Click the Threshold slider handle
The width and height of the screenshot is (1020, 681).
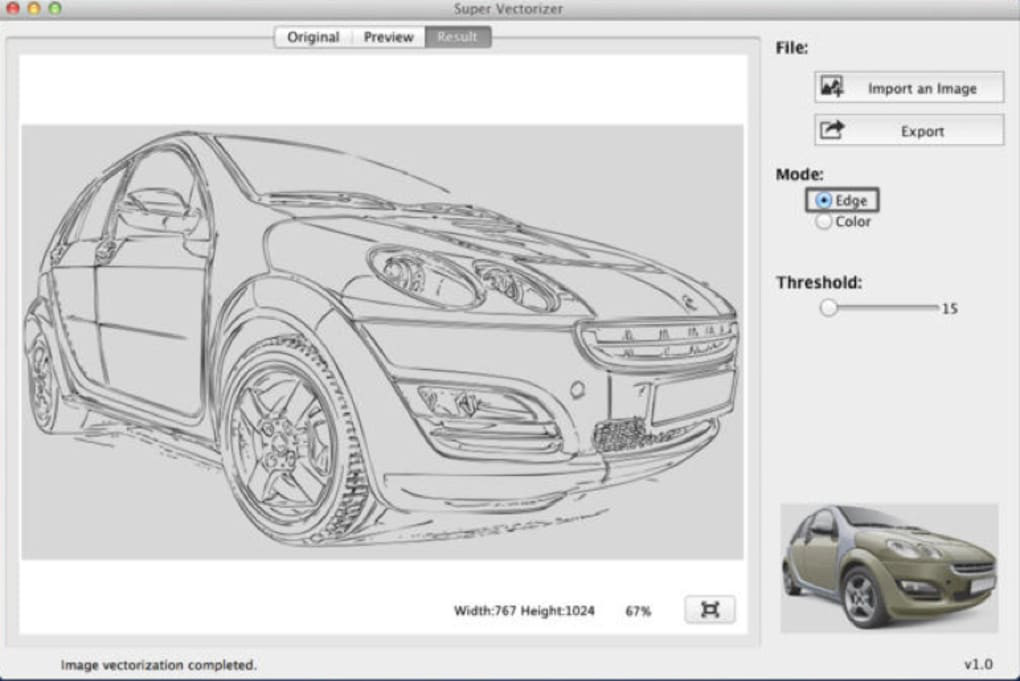coord(828,308)
